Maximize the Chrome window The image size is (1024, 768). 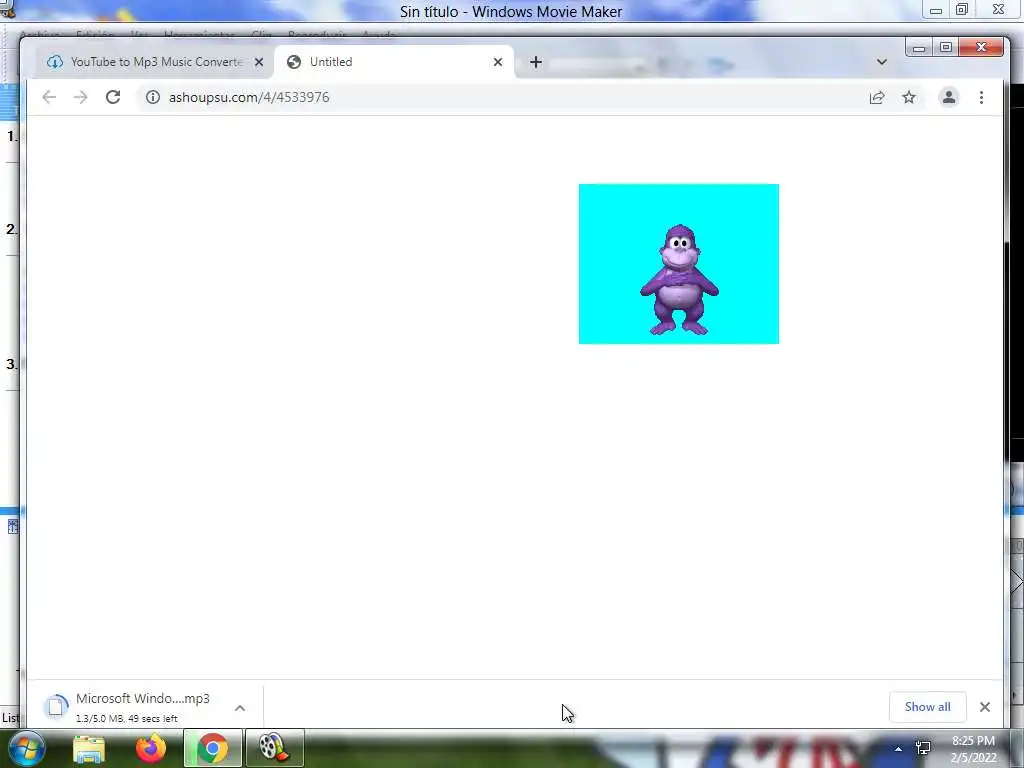946,47
